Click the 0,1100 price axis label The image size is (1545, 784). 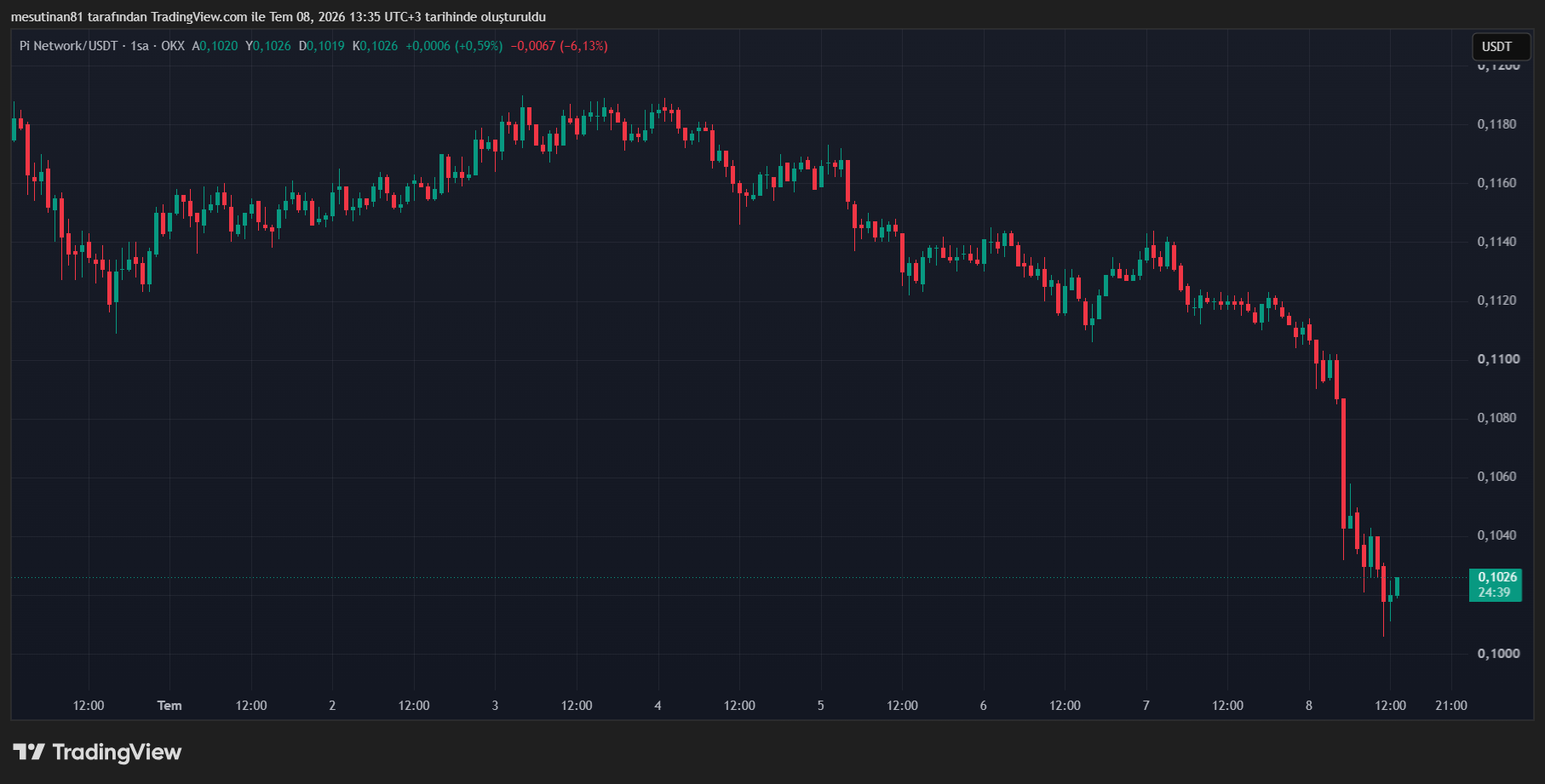coord(1498,359)
